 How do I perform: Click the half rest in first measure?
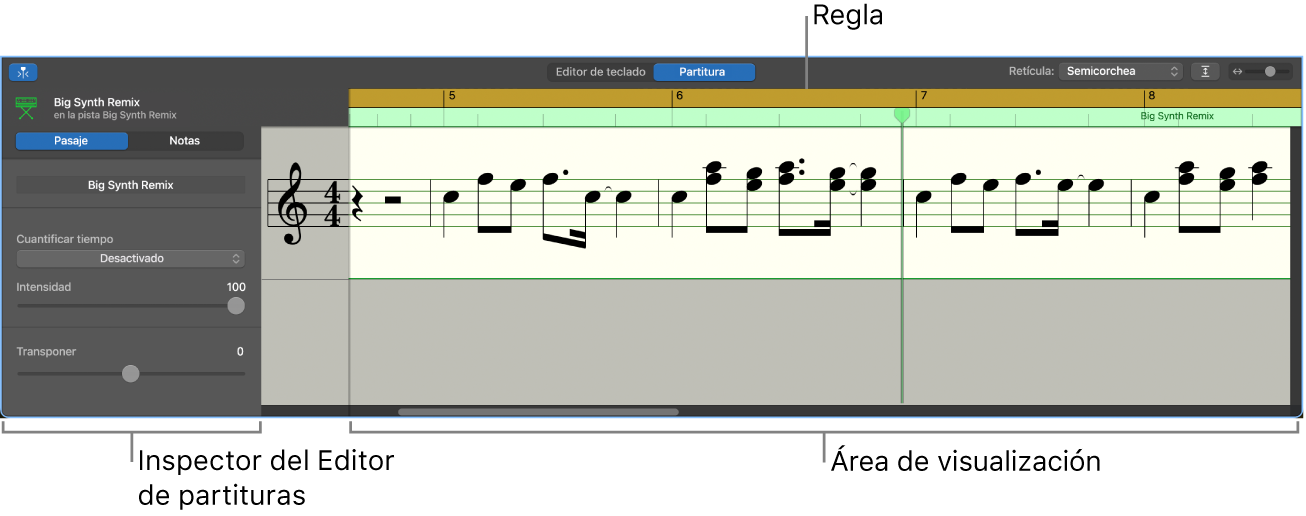pos(393,200)
